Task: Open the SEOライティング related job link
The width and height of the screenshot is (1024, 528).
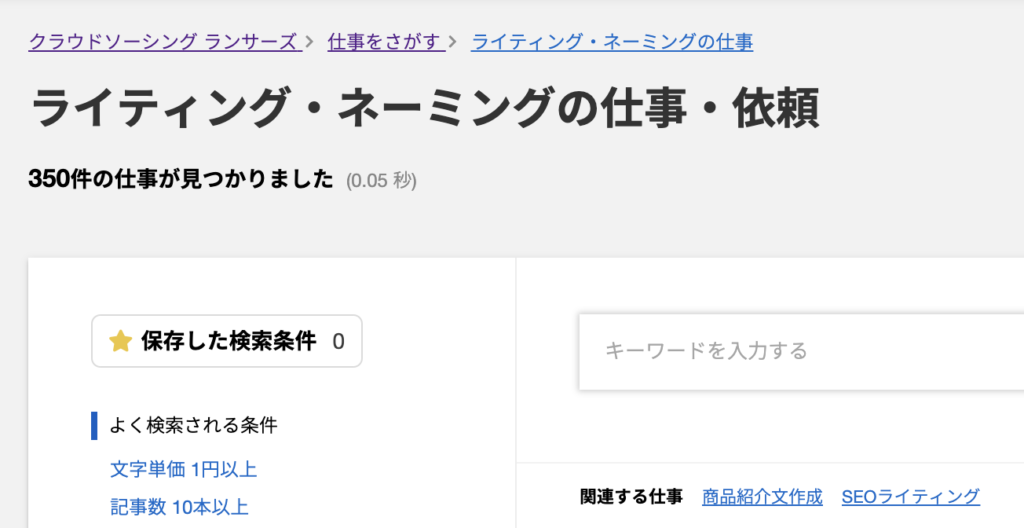Action: tap(910, 497)
